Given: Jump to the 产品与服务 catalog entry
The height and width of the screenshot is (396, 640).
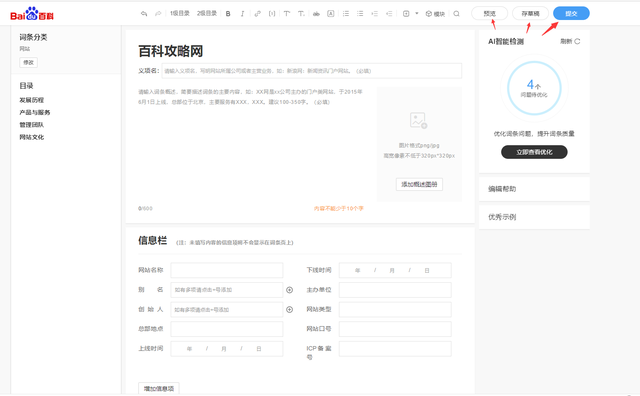Looking at the screenshot, I should pyautogui.click(x=35, y=112).
